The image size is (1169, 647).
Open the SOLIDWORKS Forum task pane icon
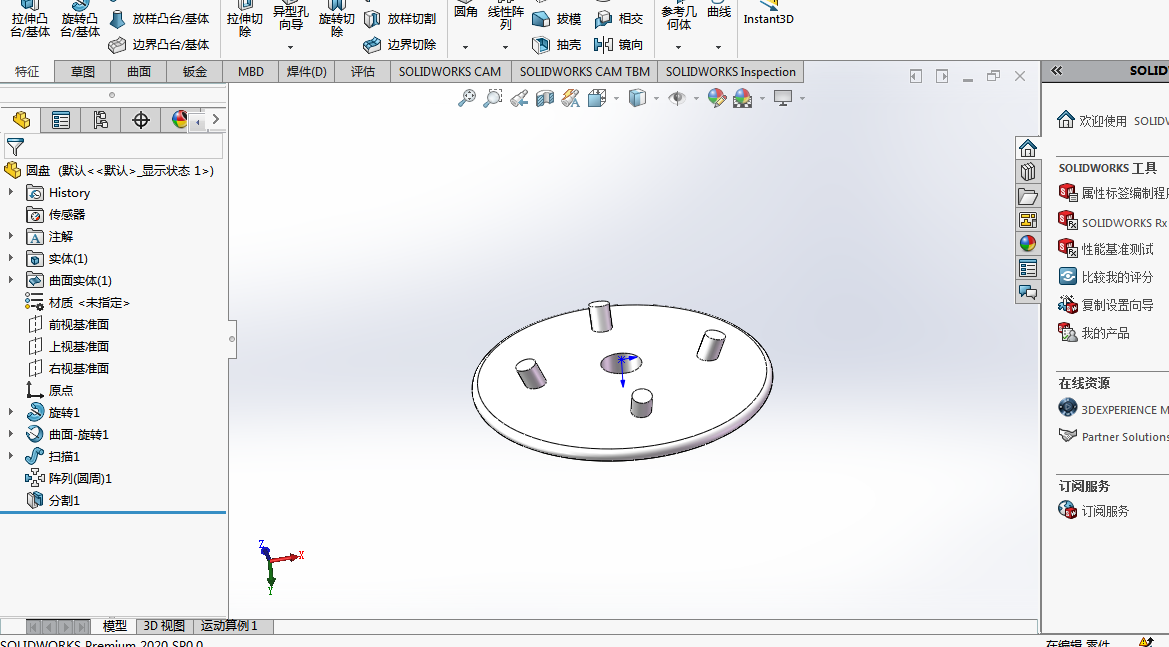tap(1028, 292)
